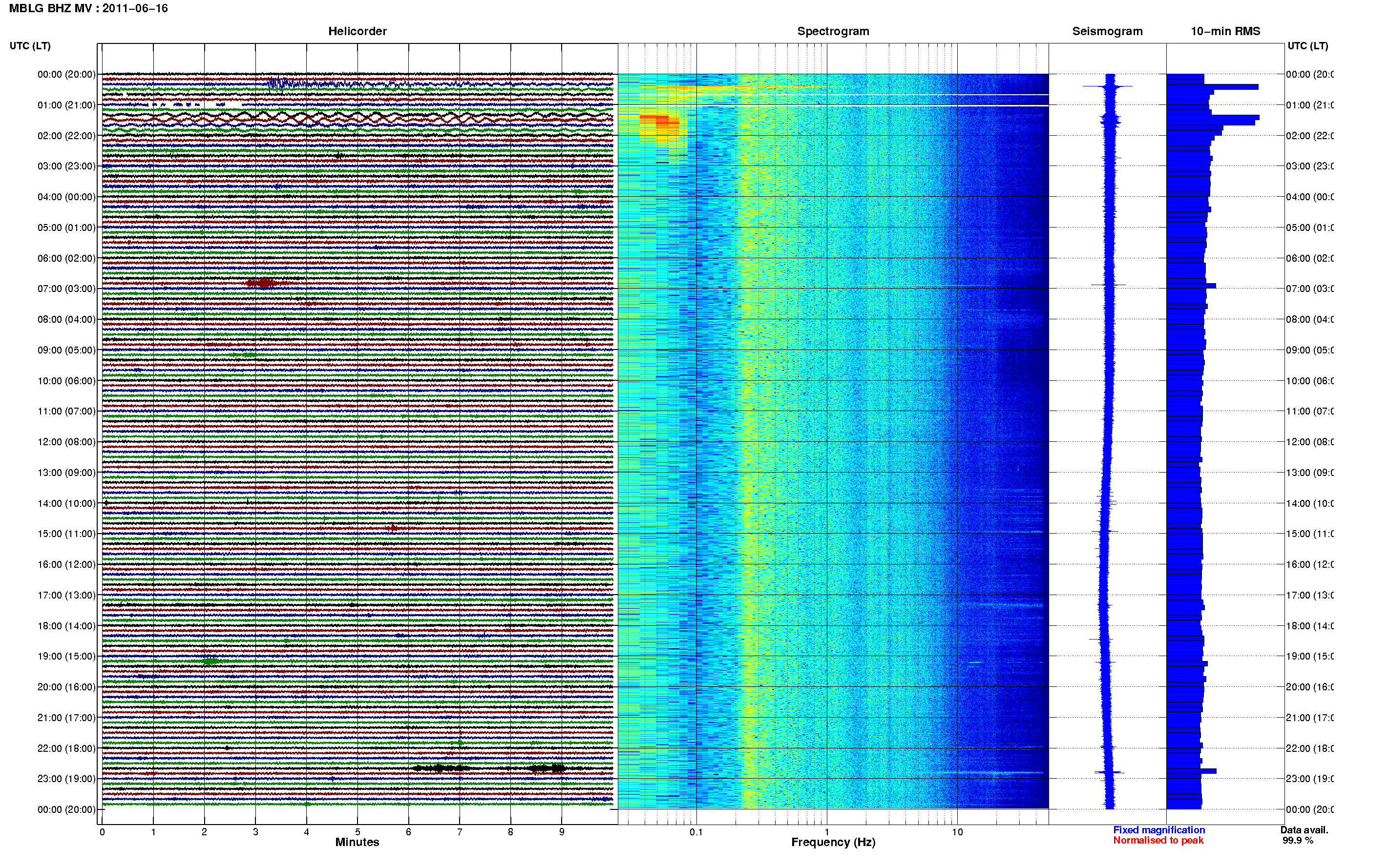This screenshot has width=1389, height=868.
Task: Select left-axis time label '23:00 (19:00)'
Action: click(x=66, y=779)
